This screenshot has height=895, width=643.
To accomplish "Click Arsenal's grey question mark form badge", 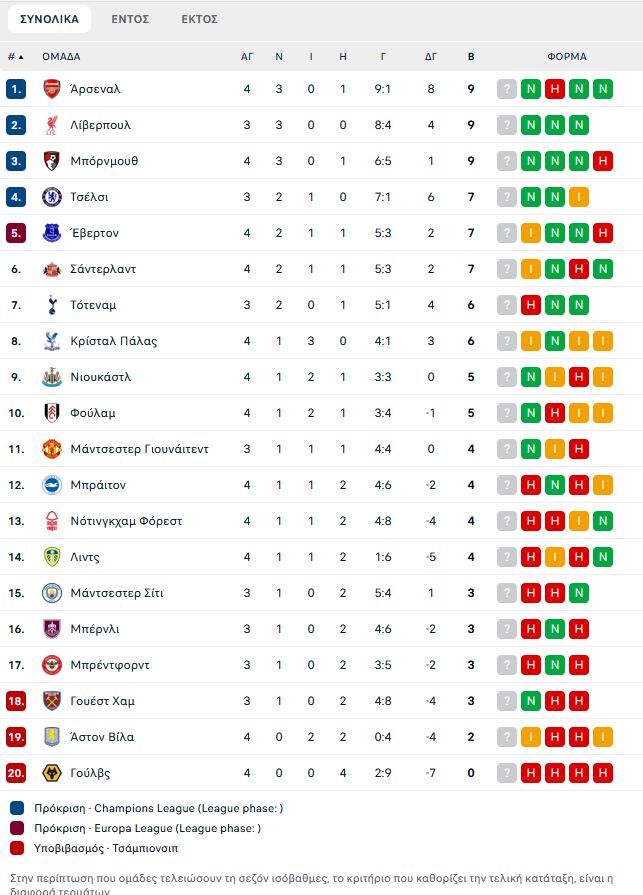I will pyautogui.click(x=507, y=89).
